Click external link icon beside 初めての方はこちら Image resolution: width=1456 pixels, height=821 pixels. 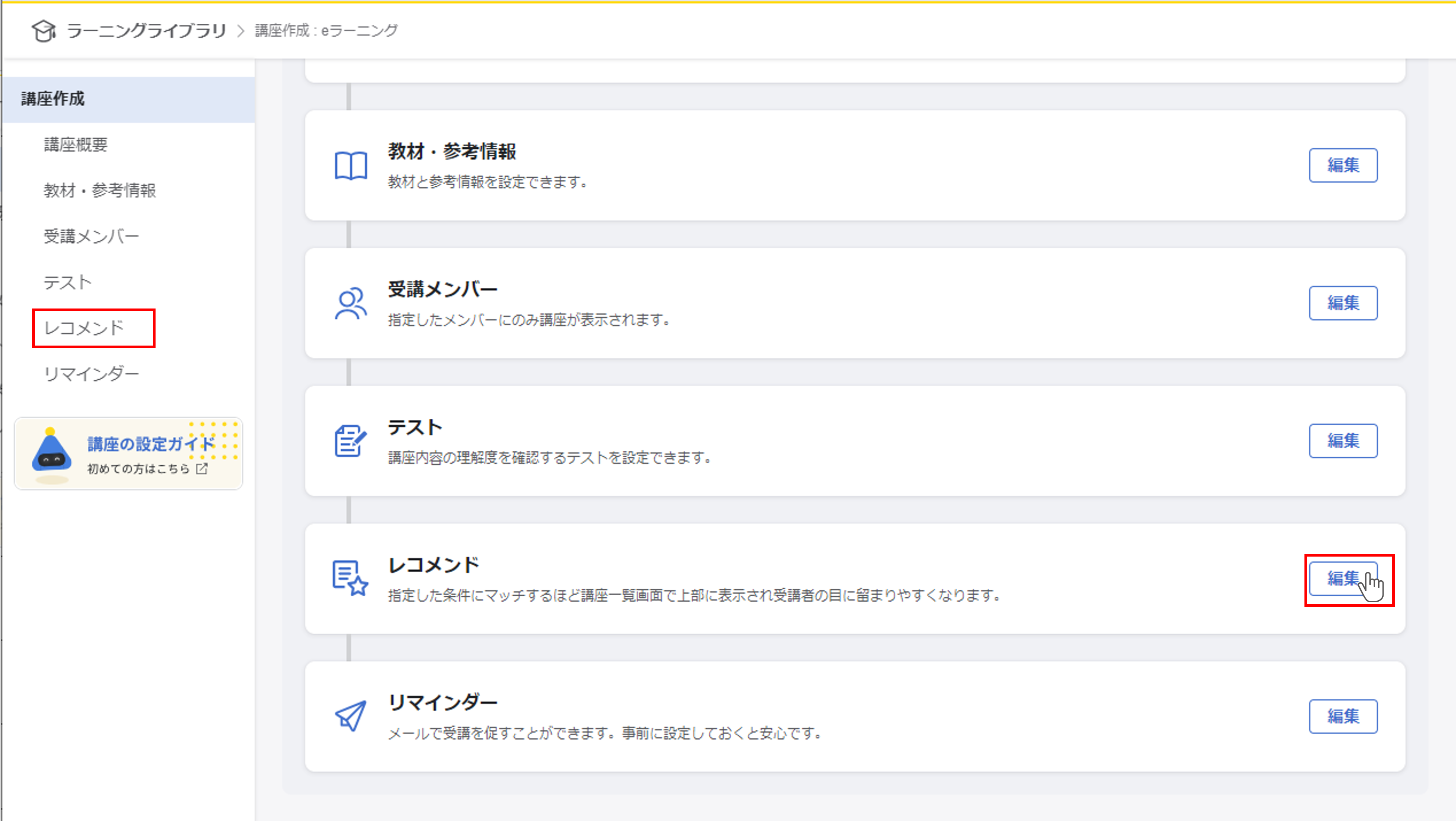[x=202, y=469]
